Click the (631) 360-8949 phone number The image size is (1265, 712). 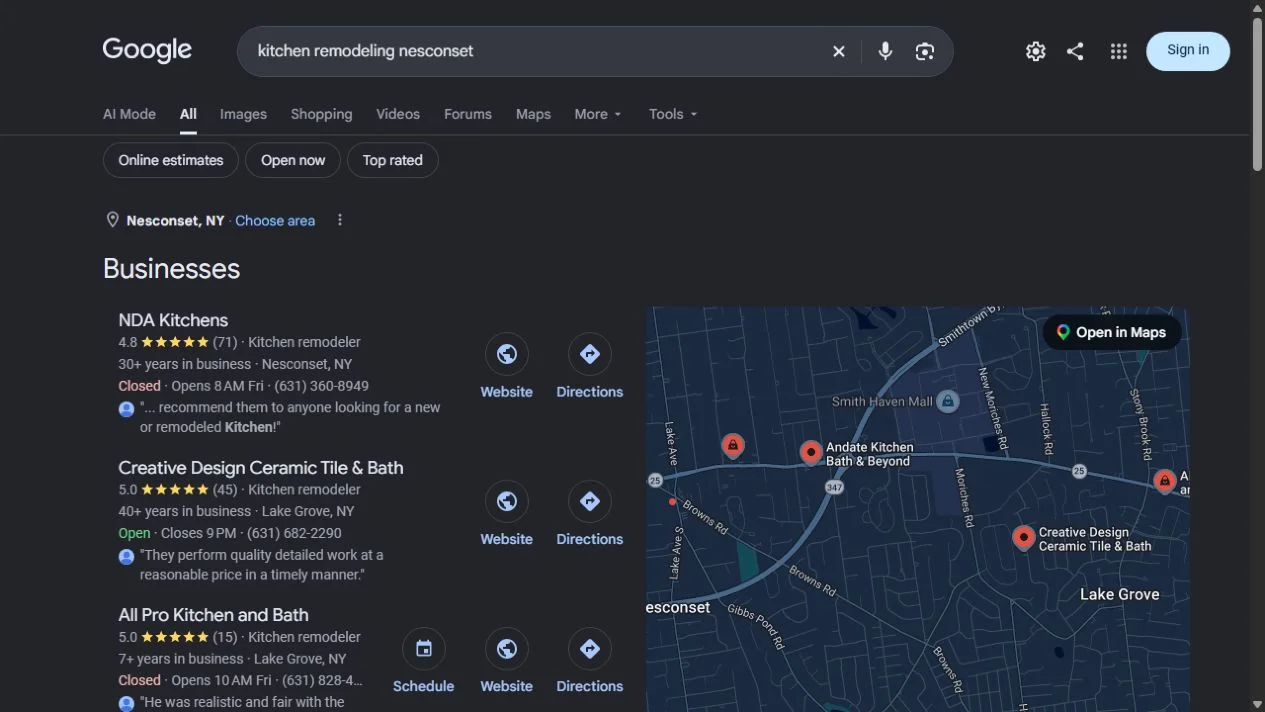click(321, 386)
